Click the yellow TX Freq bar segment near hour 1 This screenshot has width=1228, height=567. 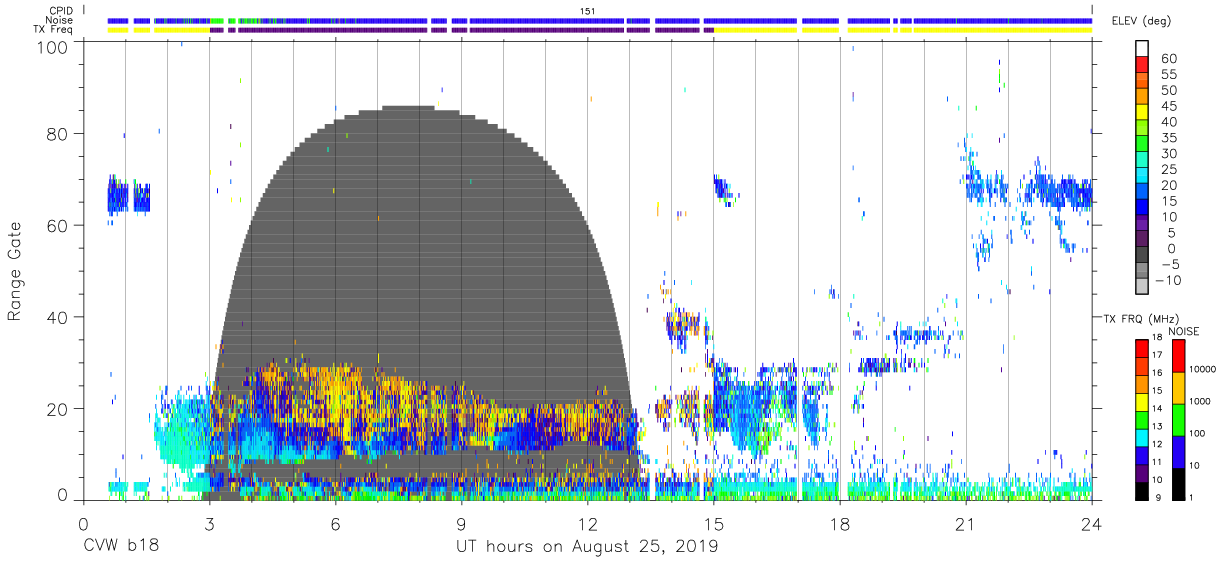[118, 30]
